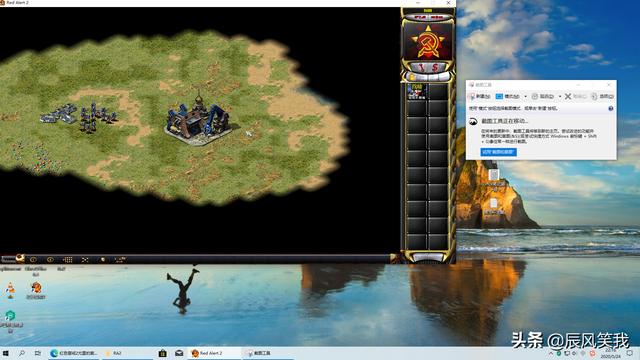Click the waypoint mode icon in command bar
This screenshot has width=640, height=360.
pos(120,260)
